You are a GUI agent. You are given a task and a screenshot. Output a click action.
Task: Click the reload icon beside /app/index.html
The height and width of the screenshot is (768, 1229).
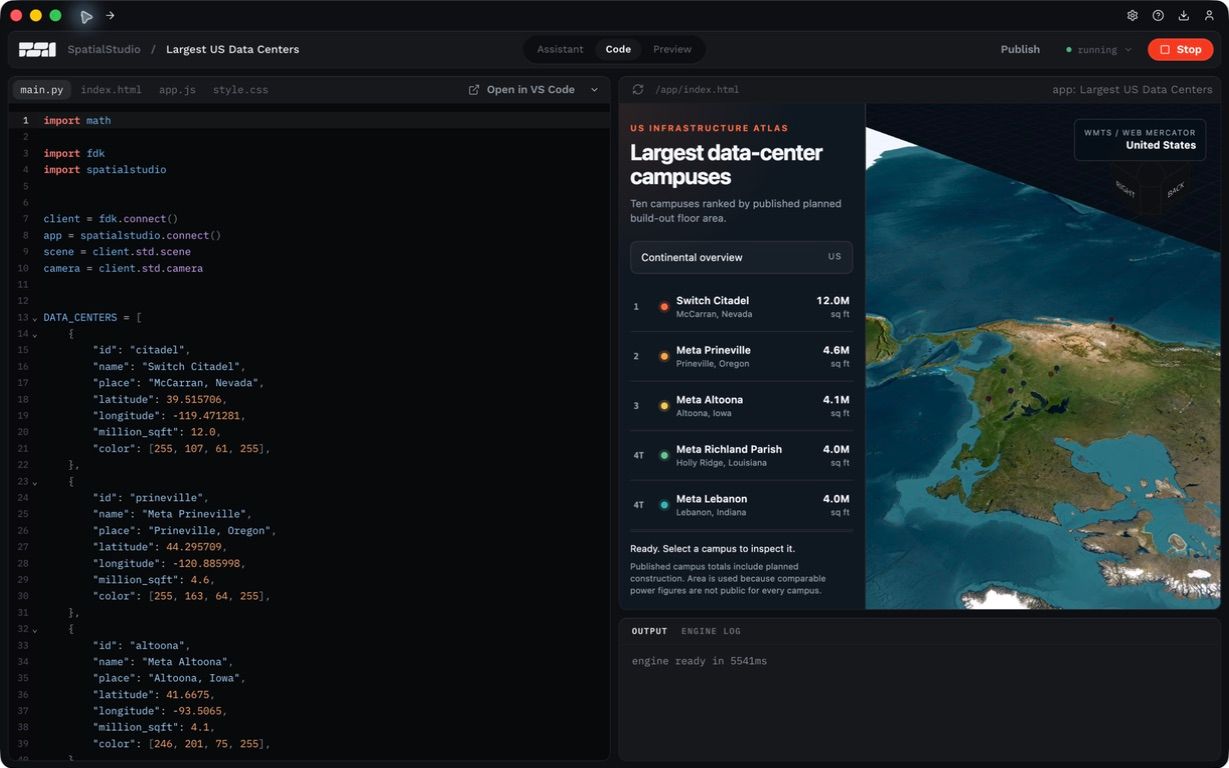pyautogui.click(x=638, y=90)
